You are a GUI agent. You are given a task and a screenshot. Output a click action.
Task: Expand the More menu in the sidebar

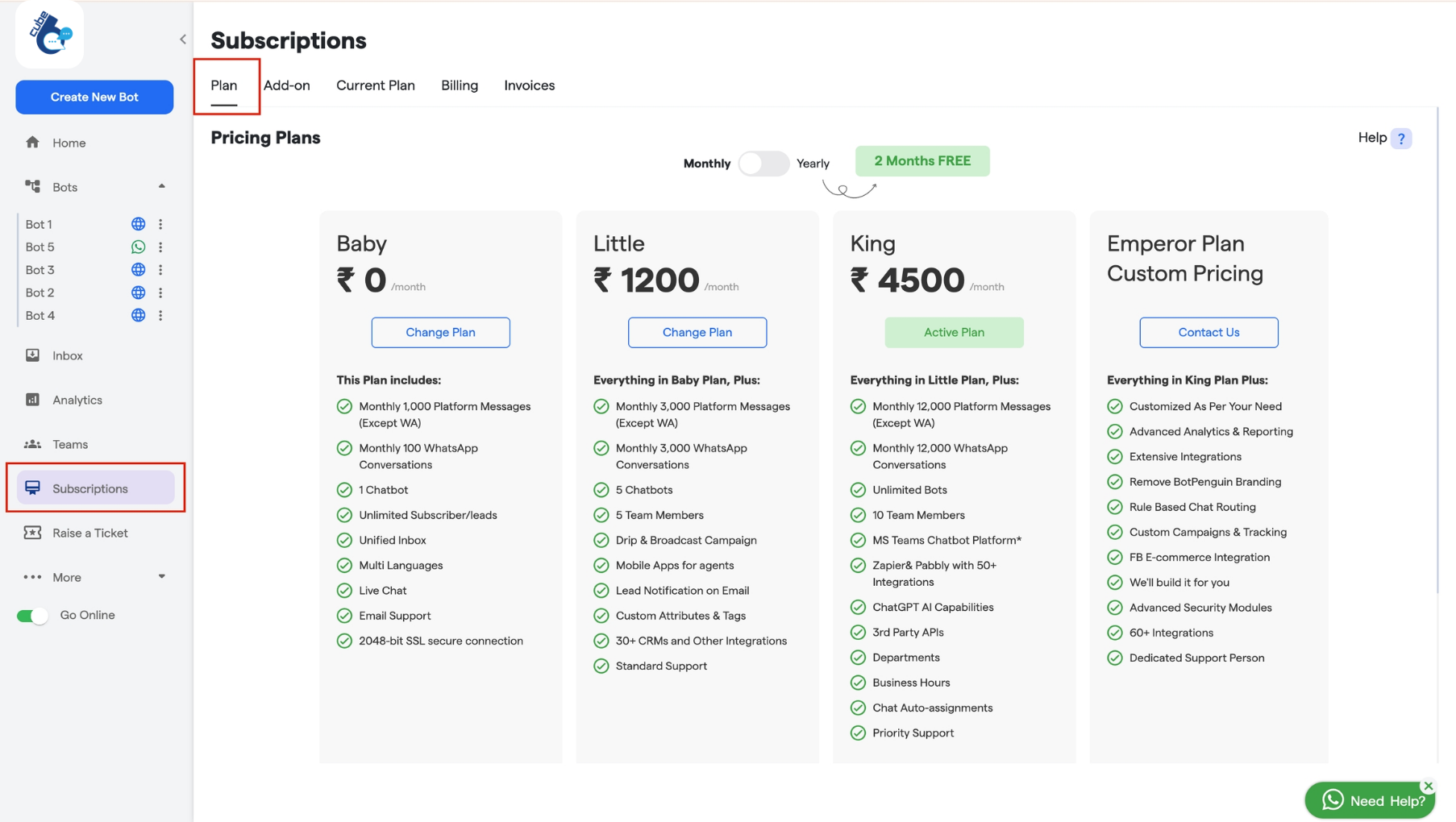tap(161, 576)
